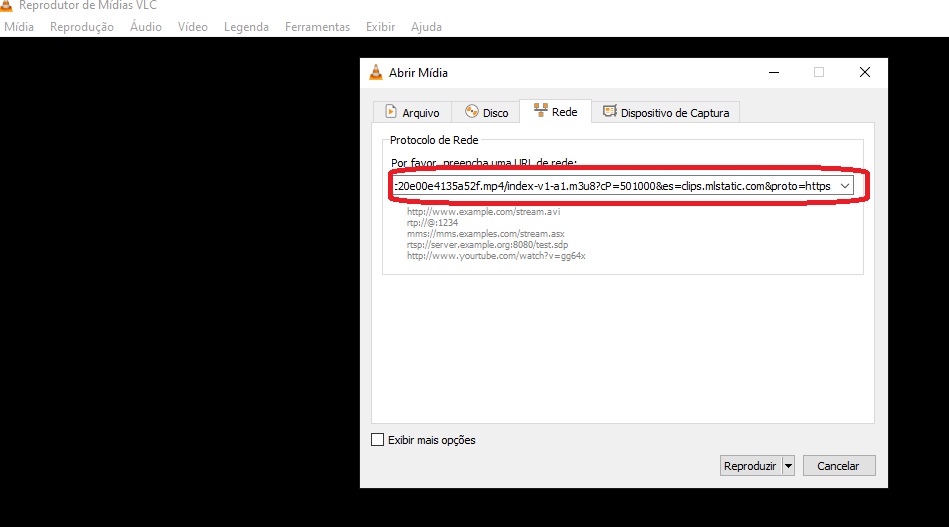949x527 pixels.
Task: Switch to the Disco tab
Action: (x=486, y=113)
